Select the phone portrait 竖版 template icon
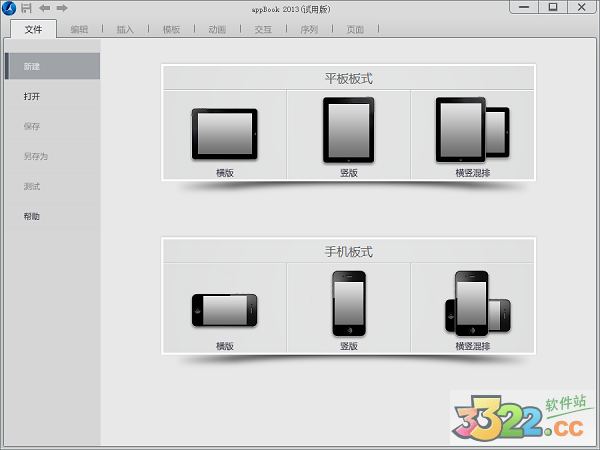Screen dimensions: 600x450 [349, 303]
